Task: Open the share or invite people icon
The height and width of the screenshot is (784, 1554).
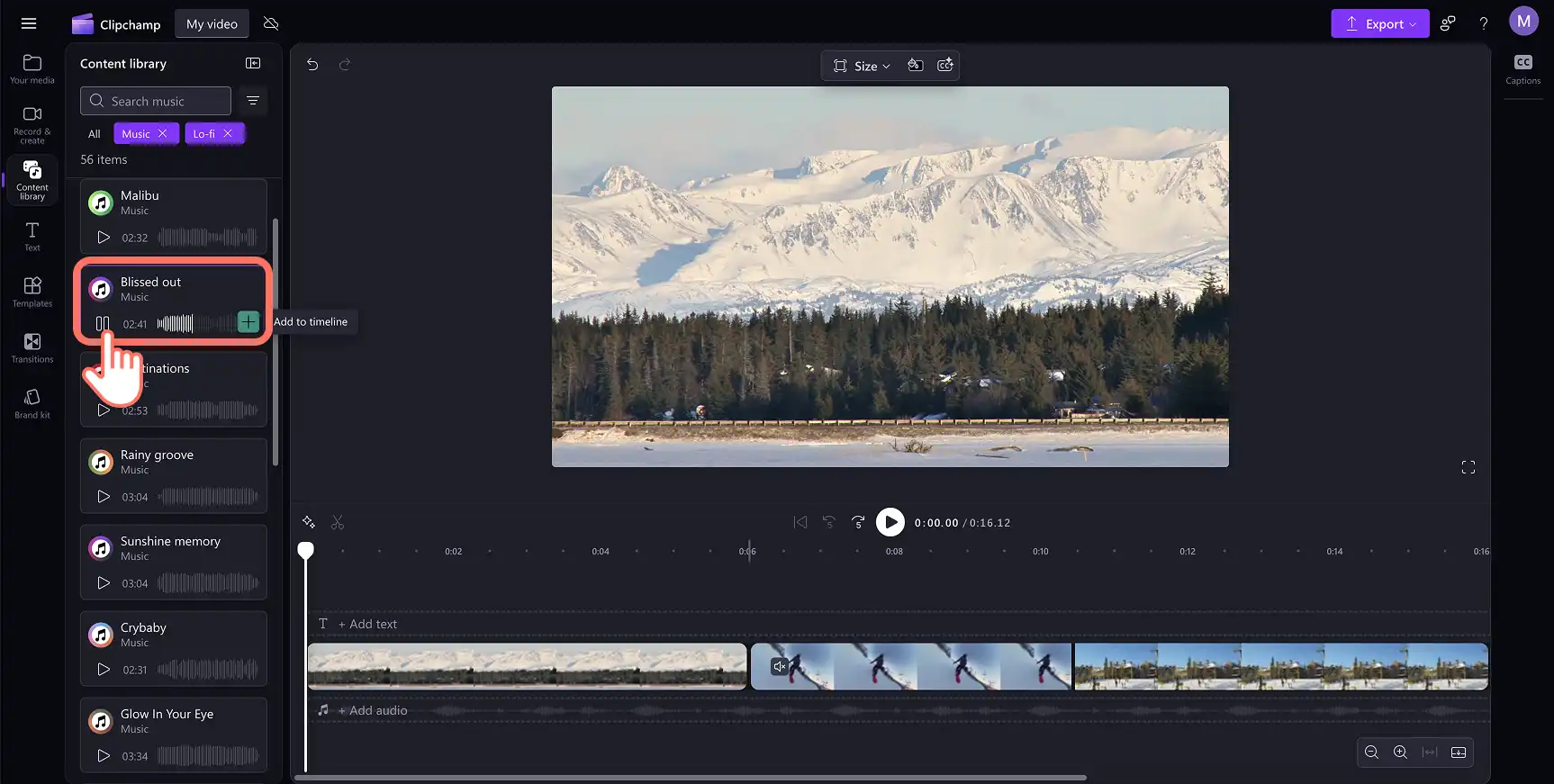Action: (x=1448, y=24)
